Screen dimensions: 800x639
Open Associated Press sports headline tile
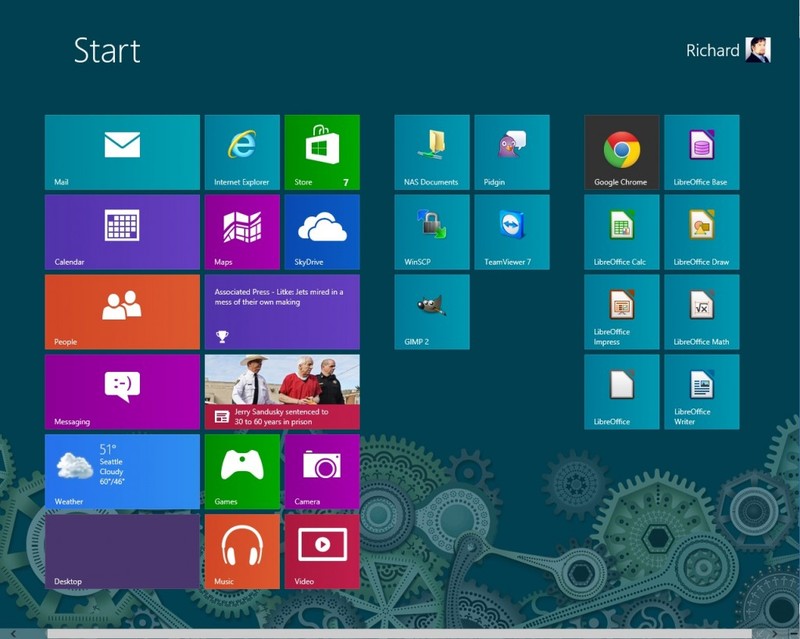pyautogui.click(x=281, y=311)
